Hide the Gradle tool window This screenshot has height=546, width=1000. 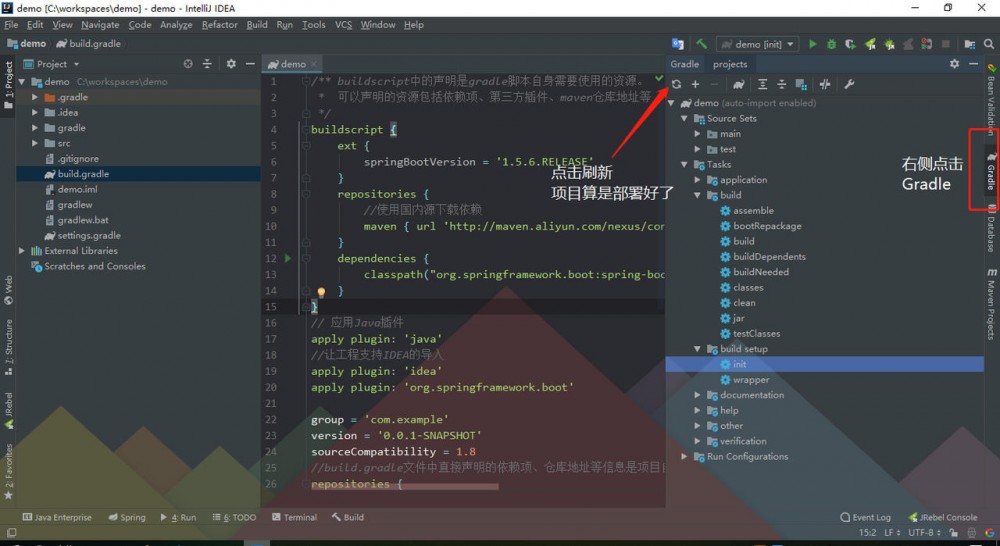973,64
